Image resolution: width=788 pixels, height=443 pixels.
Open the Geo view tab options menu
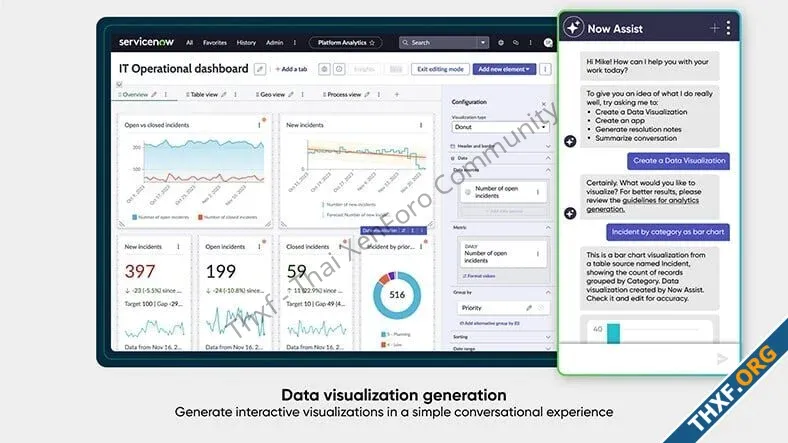coord(303,94)
